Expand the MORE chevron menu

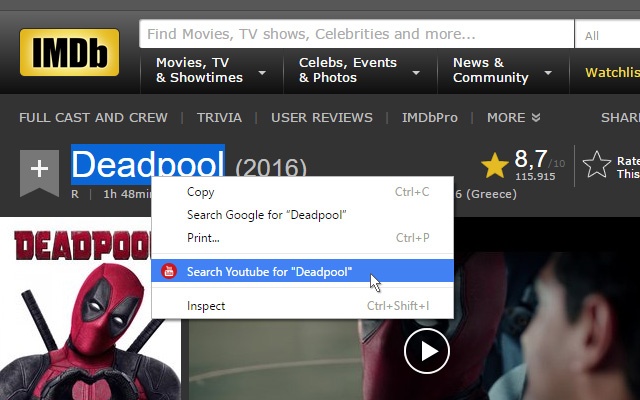click(513, 118)
